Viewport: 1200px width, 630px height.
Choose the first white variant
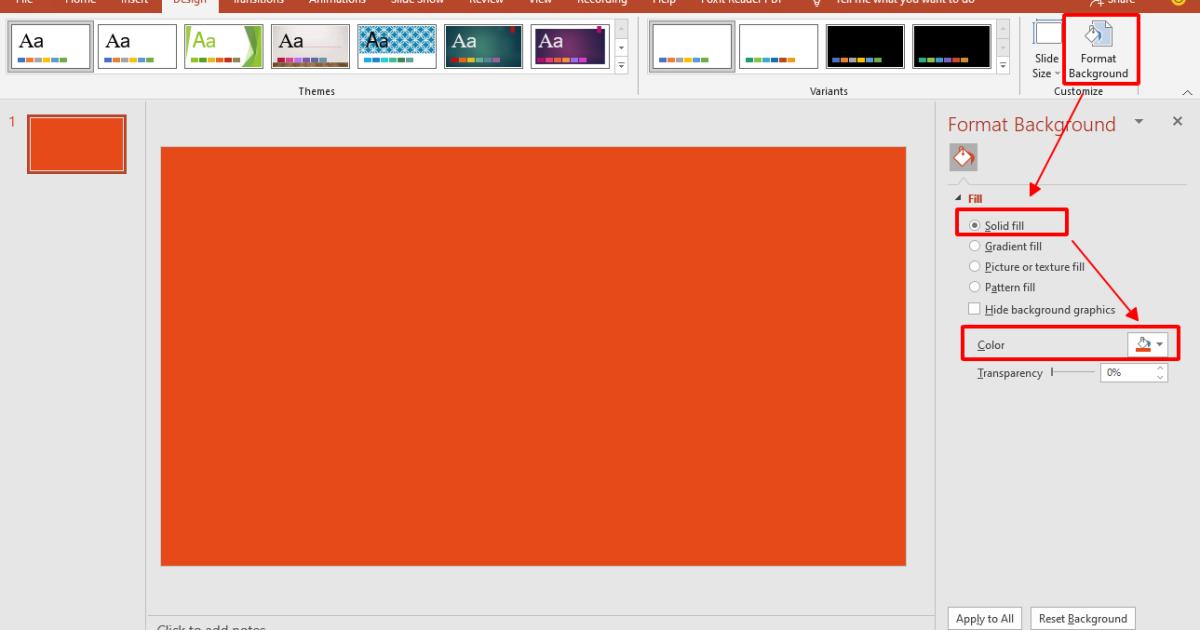[692, 46]
